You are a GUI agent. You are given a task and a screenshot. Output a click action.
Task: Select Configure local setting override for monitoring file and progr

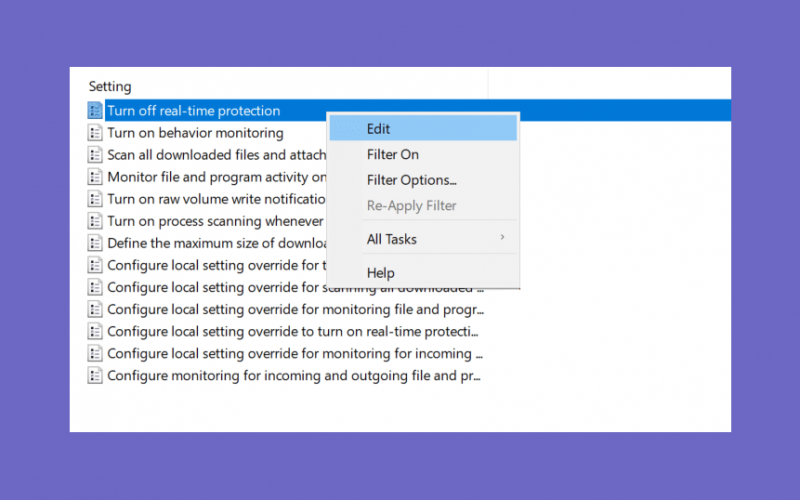coord(295,309)
